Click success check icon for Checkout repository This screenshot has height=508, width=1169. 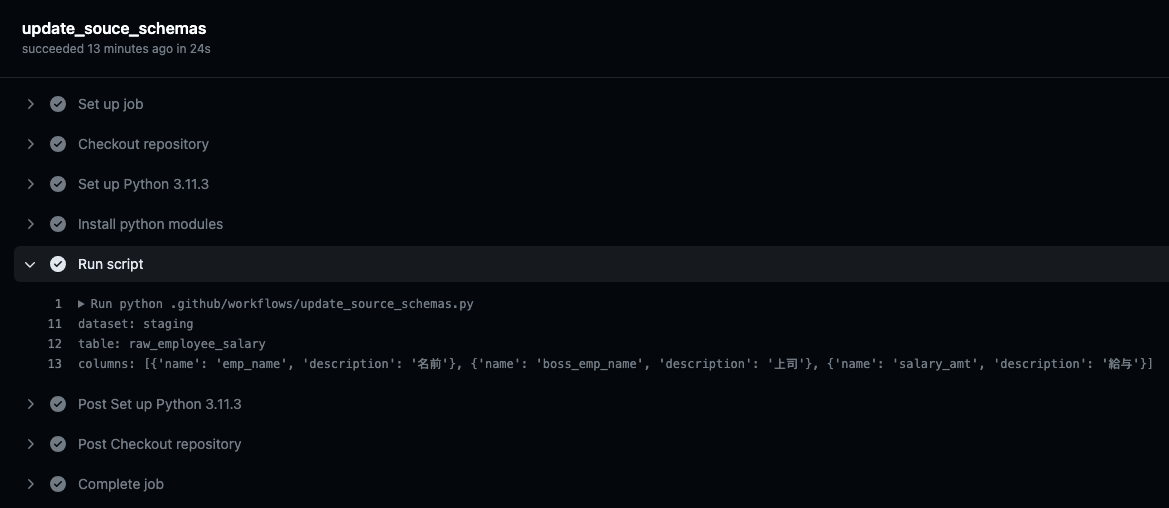click(x=58, y=144)
